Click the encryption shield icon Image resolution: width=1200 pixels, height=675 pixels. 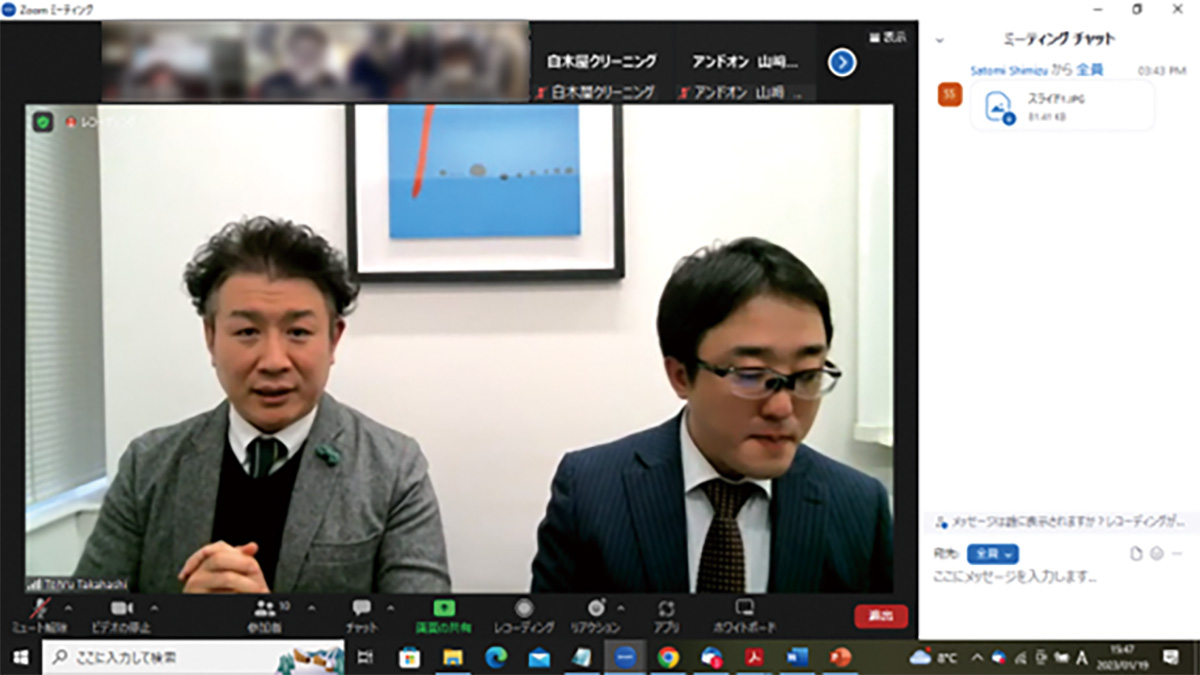[43, 122]
